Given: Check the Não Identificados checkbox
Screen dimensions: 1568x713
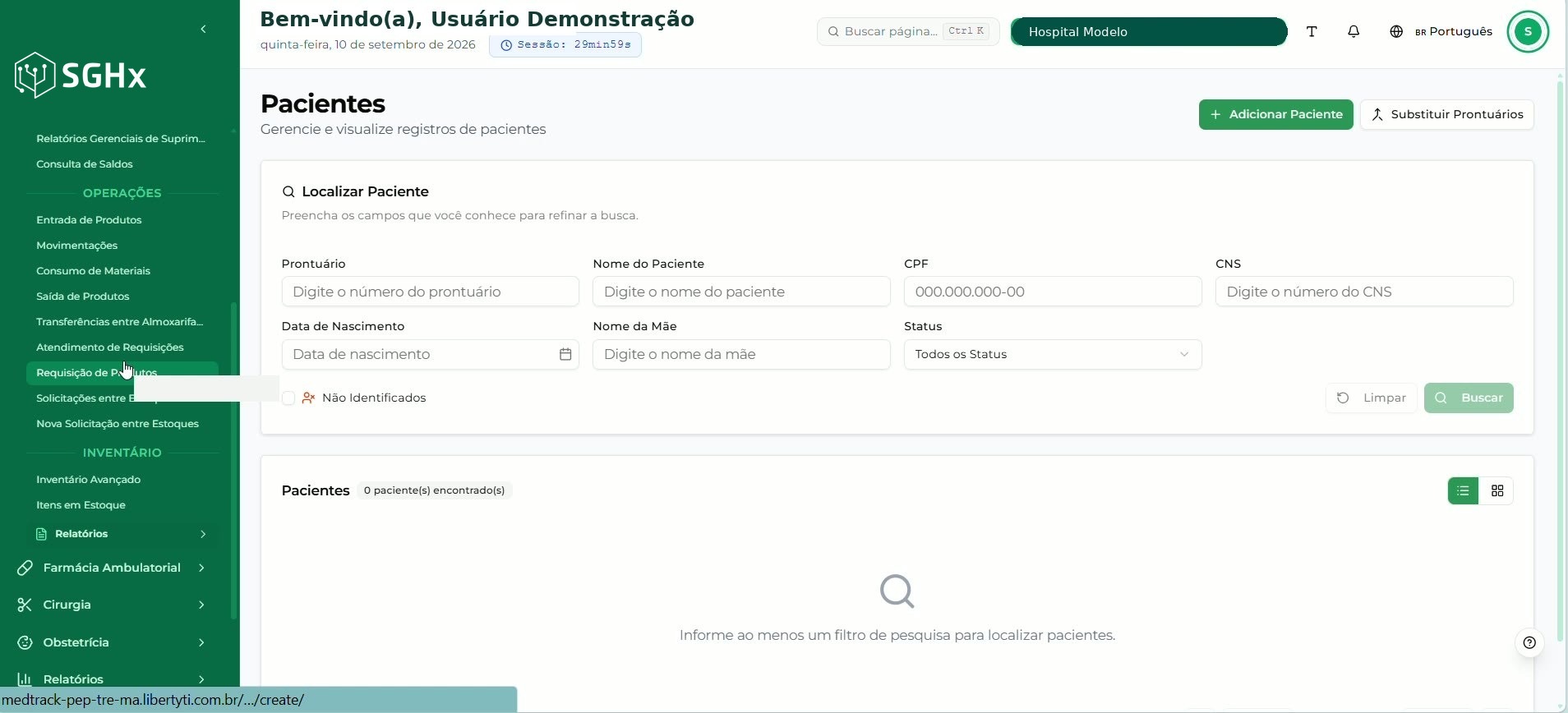Looking at the screenshot, I should coord(288,398).
